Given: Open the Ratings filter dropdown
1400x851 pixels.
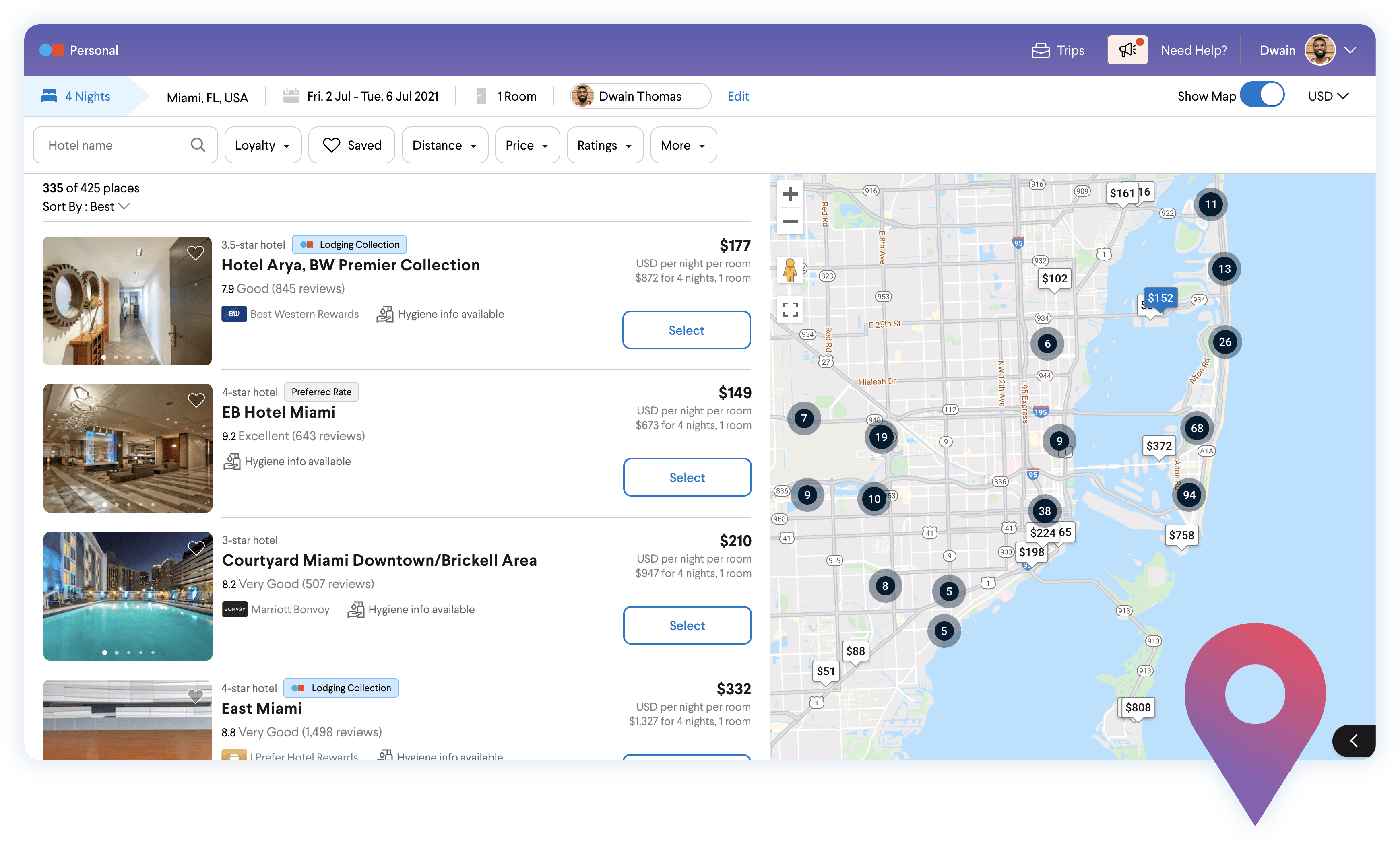Looking at the screenshot, I should (x=605, y=145).
